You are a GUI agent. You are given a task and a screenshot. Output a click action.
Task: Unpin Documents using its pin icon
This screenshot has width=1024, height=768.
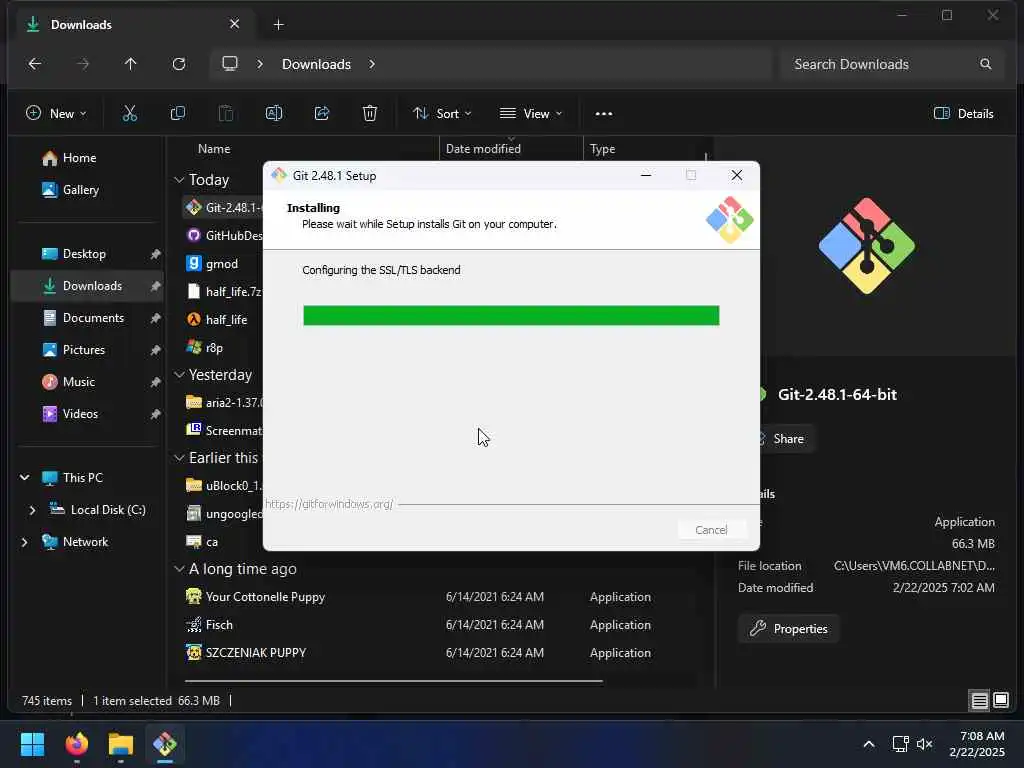[x=155, y=318]
